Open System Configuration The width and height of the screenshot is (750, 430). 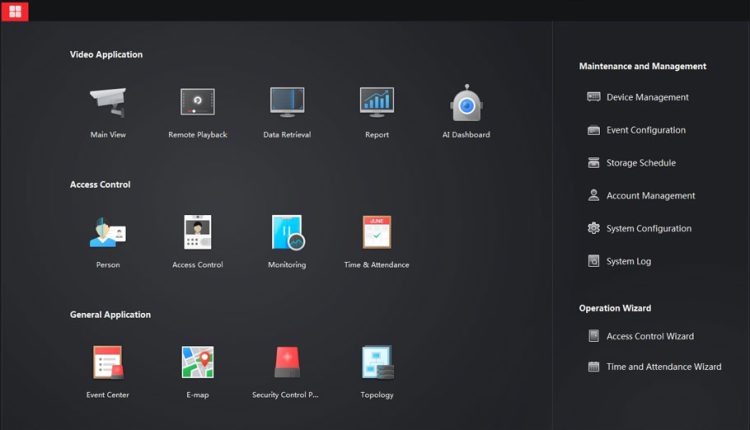click(x=648, y=229)
